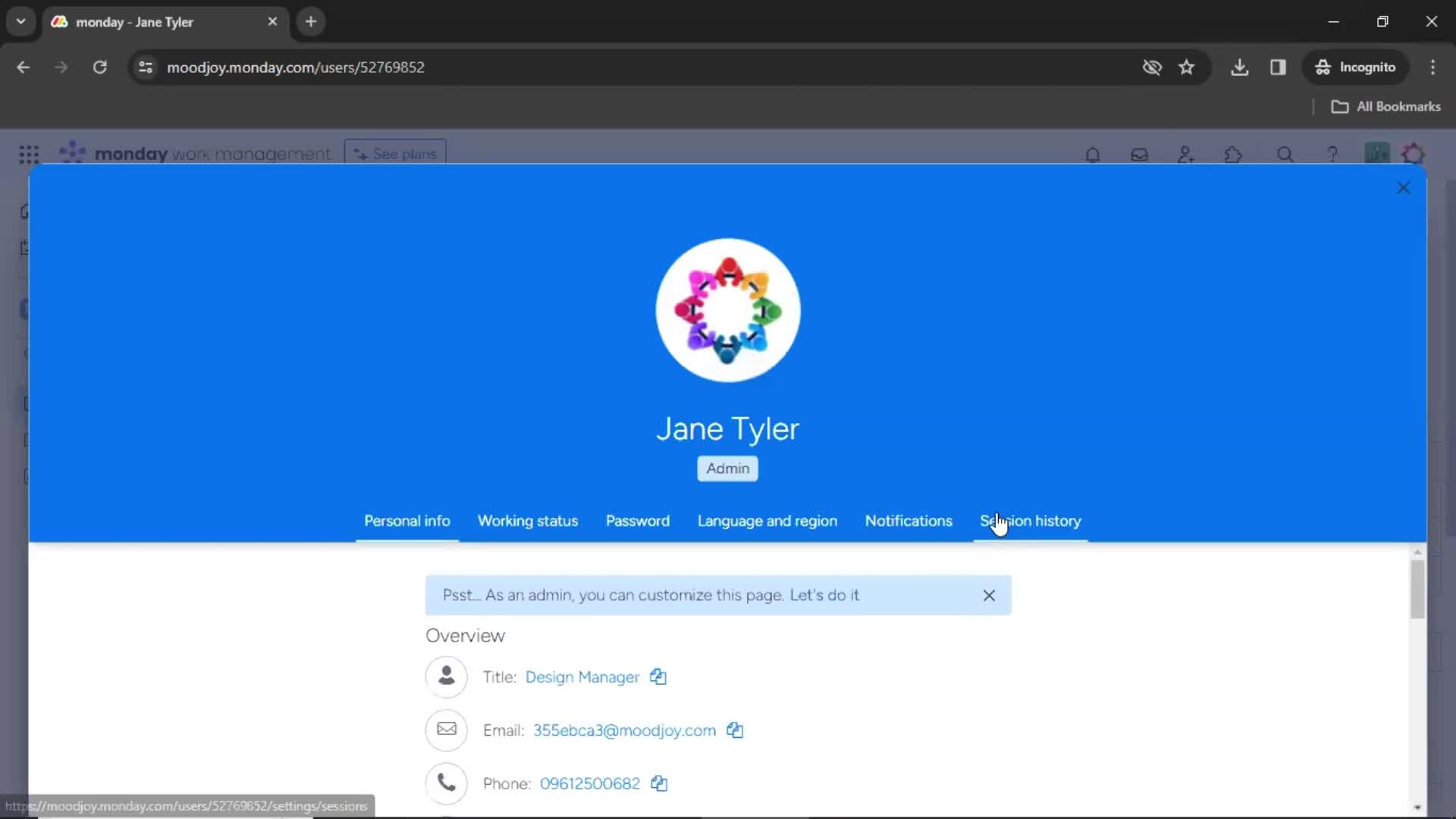Scroll down the profile overview panel
Screen dimensions: 1456x819
pos(1419,806)
